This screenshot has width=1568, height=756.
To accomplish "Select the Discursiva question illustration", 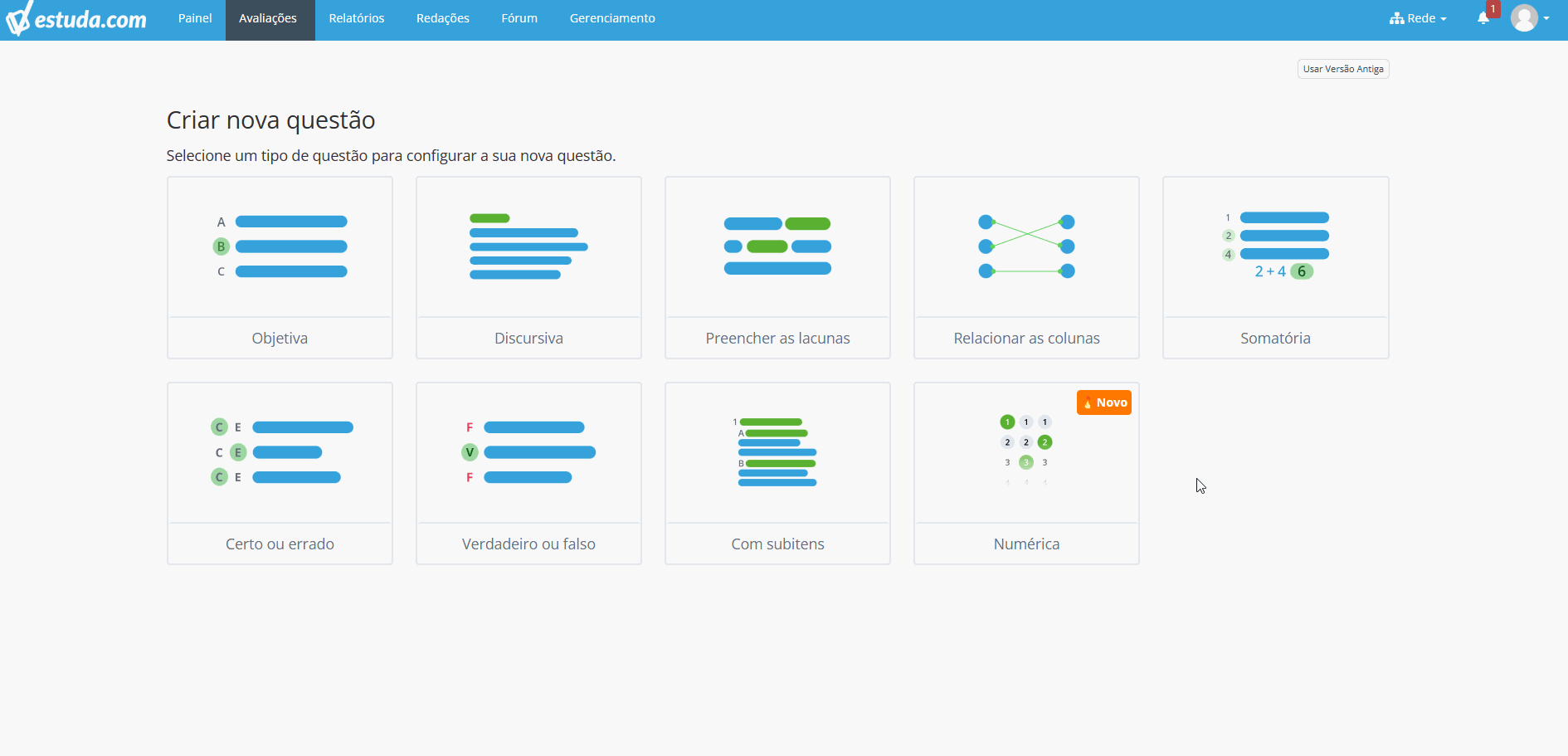I will 528,246.
